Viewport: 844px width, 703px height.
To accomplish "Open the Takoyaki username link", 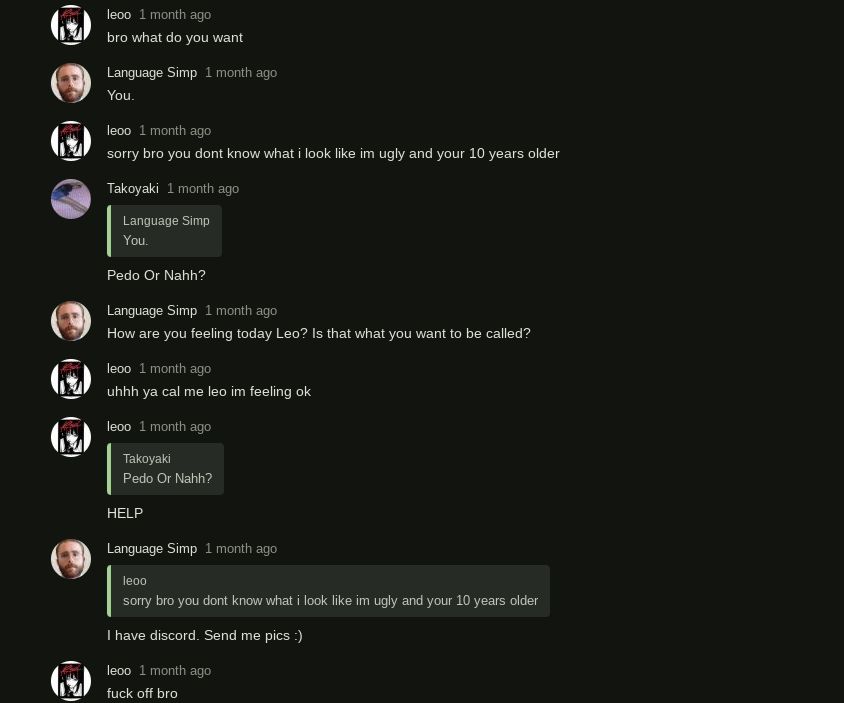I will point(132,188).
